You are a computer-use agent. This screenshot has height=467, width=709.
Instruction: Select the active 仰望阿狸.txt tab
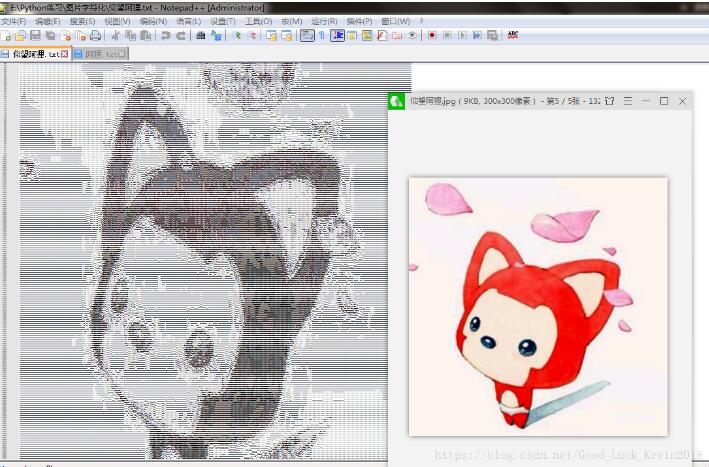point(35,54)
